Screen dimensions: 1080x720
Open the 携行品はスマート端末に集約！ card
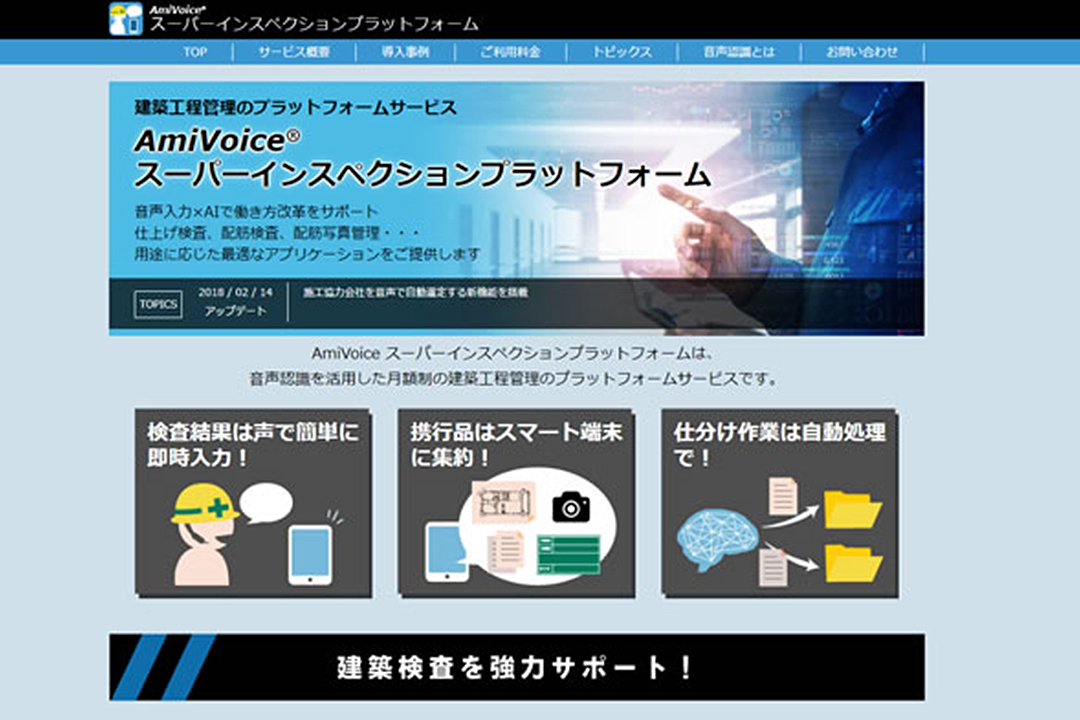(x=517, y=504)
